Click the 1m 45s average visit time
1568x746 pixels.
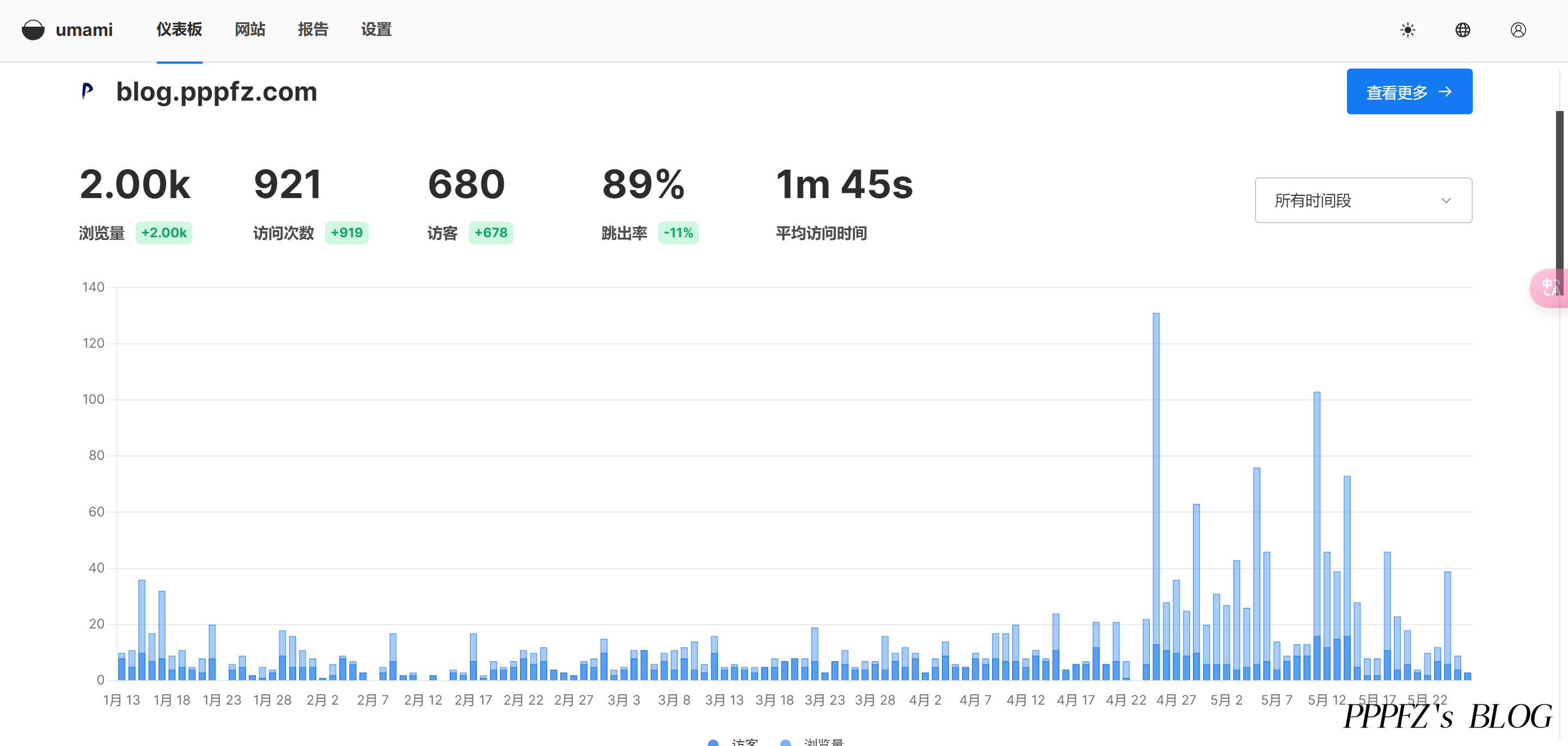click(x=844, y=184)
